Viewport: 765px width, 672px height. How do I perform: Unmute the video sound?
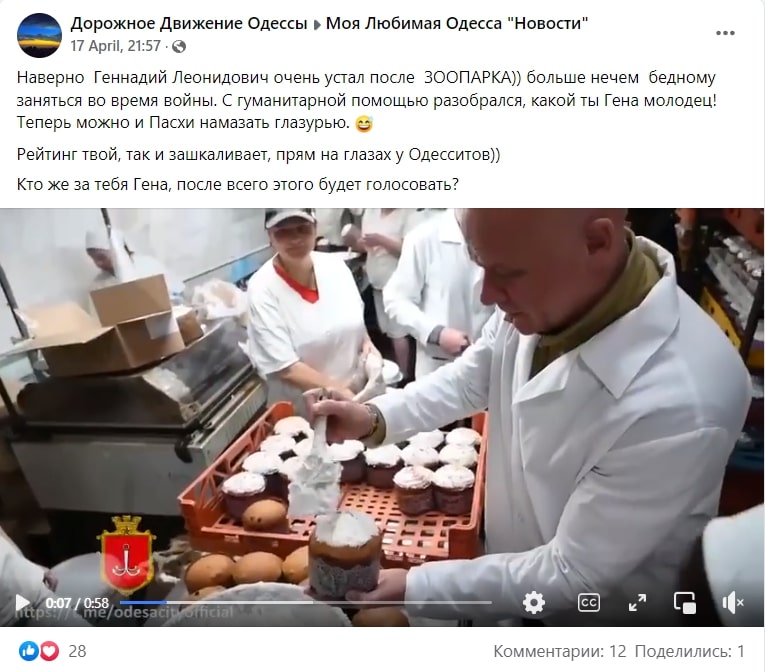click(732, 603)
